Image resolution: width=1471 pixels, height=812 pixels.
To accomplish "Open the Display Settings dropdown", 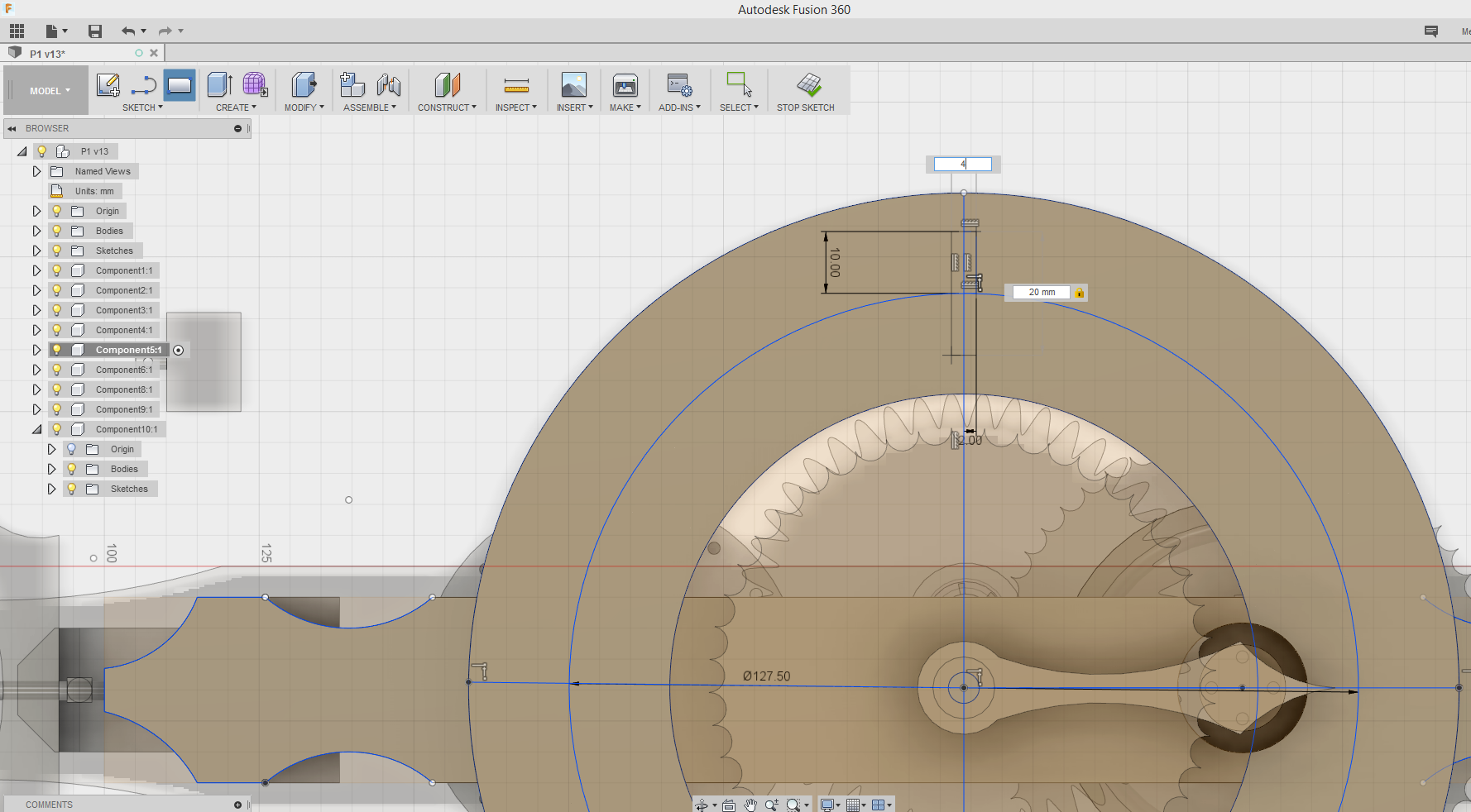I will coord(830,805).
